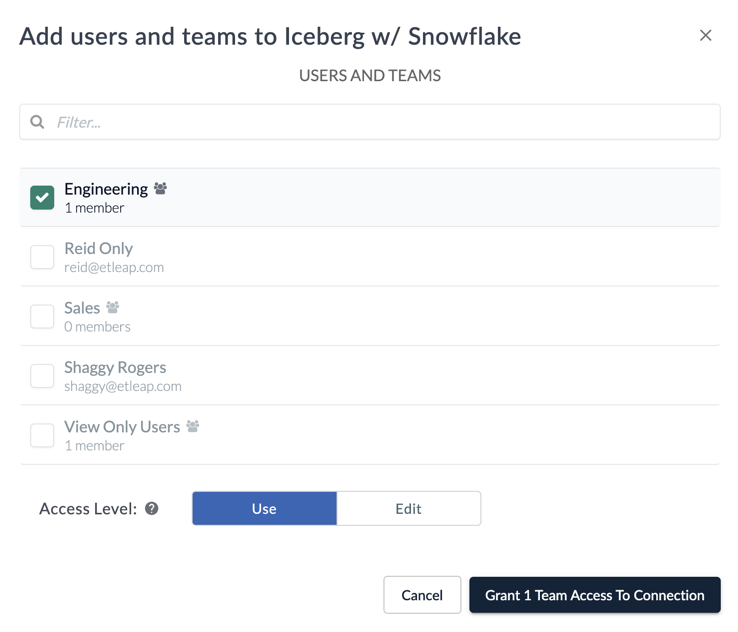Viewport: 738px width, 632px height.
Task: Click the View Only Users name label
Action: point(122,427)
